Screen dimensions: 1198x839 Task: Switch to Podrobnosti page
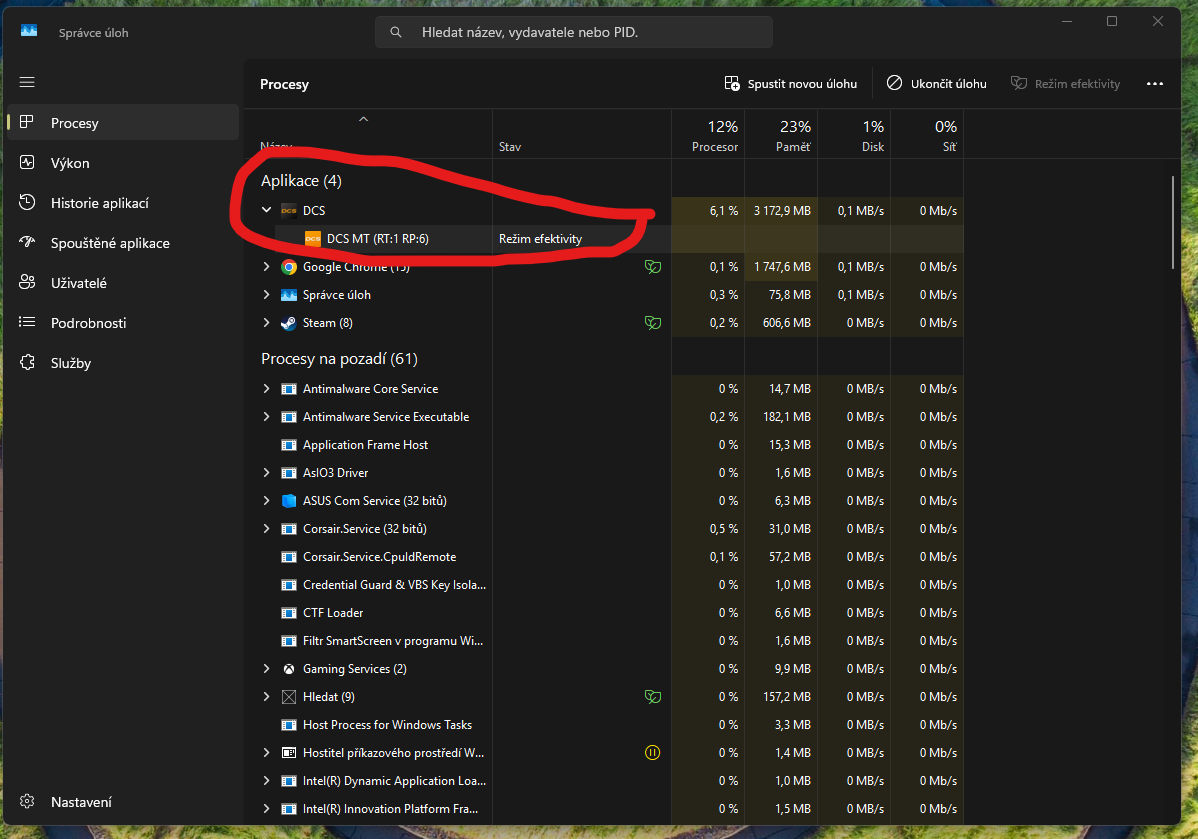(x=122, y=322)
